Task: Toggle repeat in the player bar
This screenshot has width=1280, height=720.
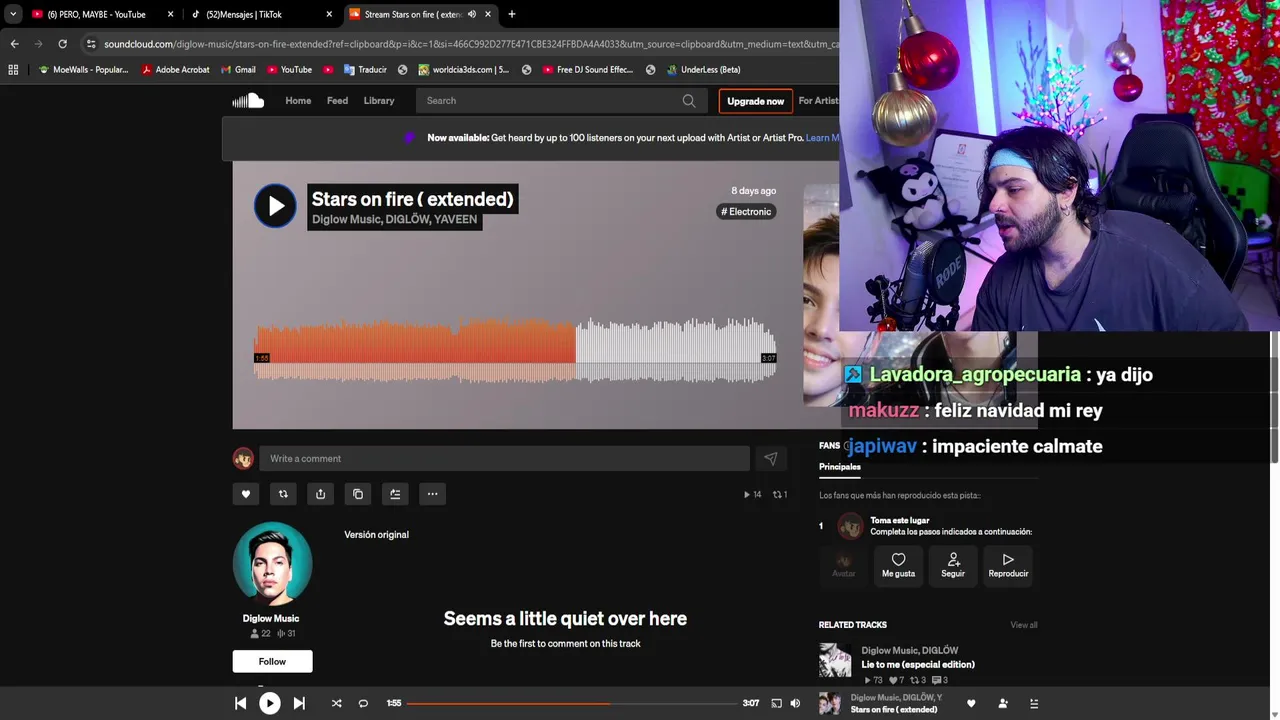Action: pyautogui.click(x=363, y=703)
